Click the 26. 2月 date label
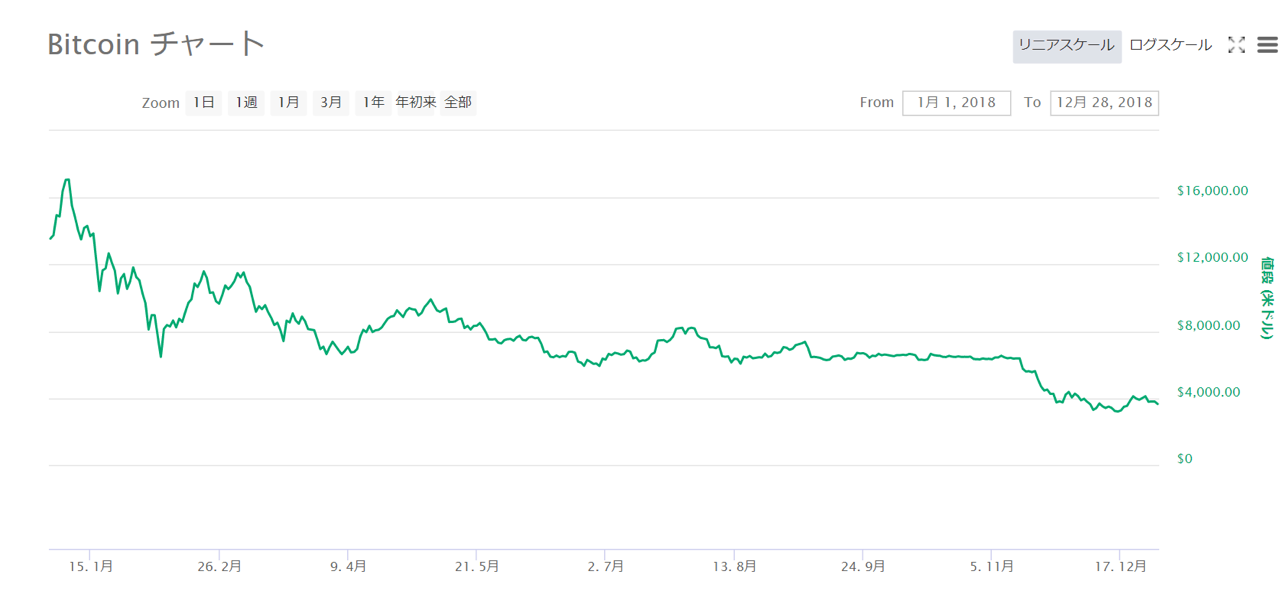Viewport: 1284px width, 608px height. (219, 566)
